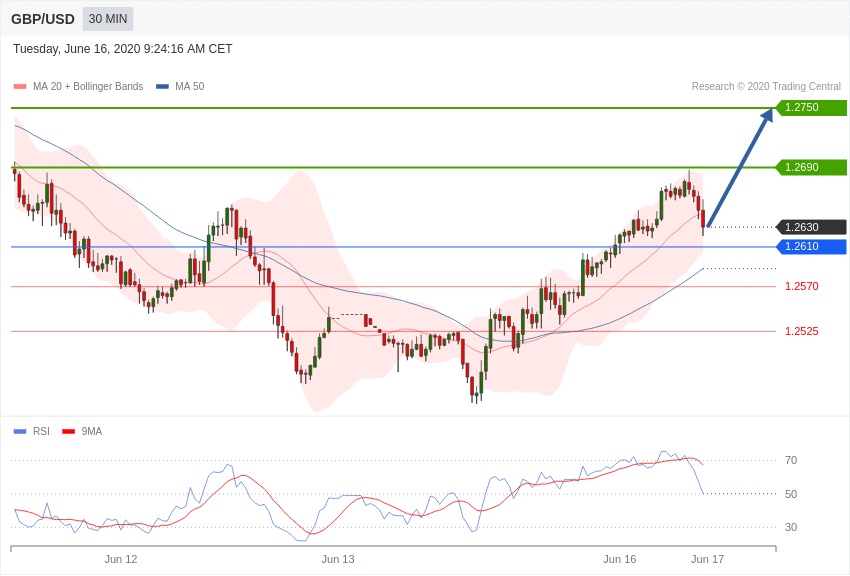The height and width of the screenshot is (576, 850).
Task: Click the pink MA 20 legend swatch
Action: (x=20, y=87)
